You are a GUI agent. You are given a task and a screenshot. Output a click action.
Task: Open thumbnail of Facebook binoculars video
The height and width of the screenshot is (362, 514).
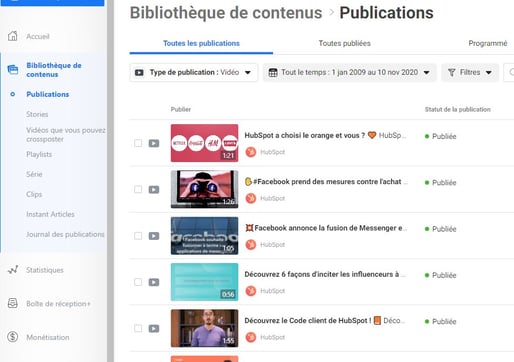pyautogui.click(x=204, y=189)
